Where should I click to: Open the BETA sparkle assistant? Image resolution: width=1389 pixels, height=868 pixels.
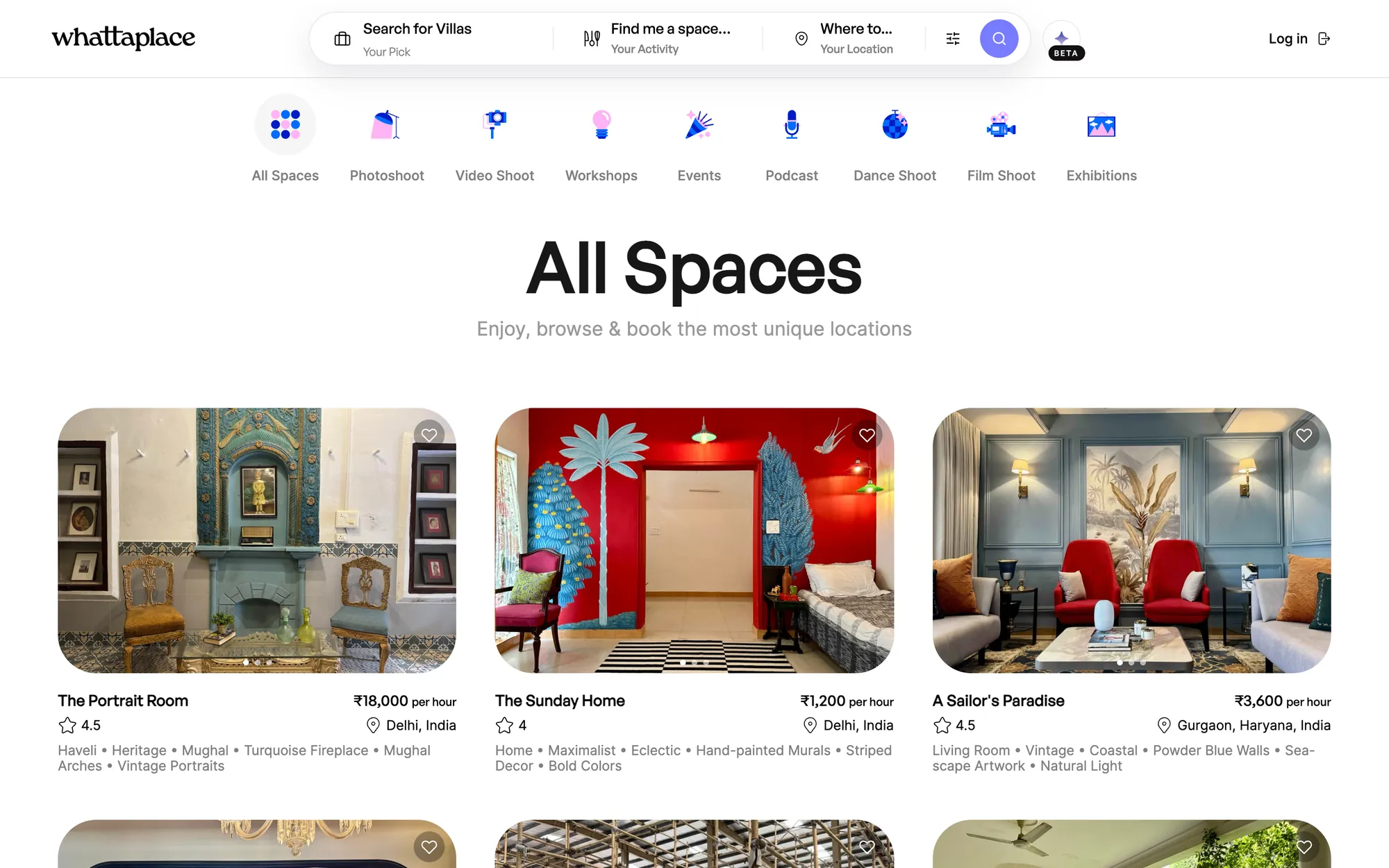1062,39
